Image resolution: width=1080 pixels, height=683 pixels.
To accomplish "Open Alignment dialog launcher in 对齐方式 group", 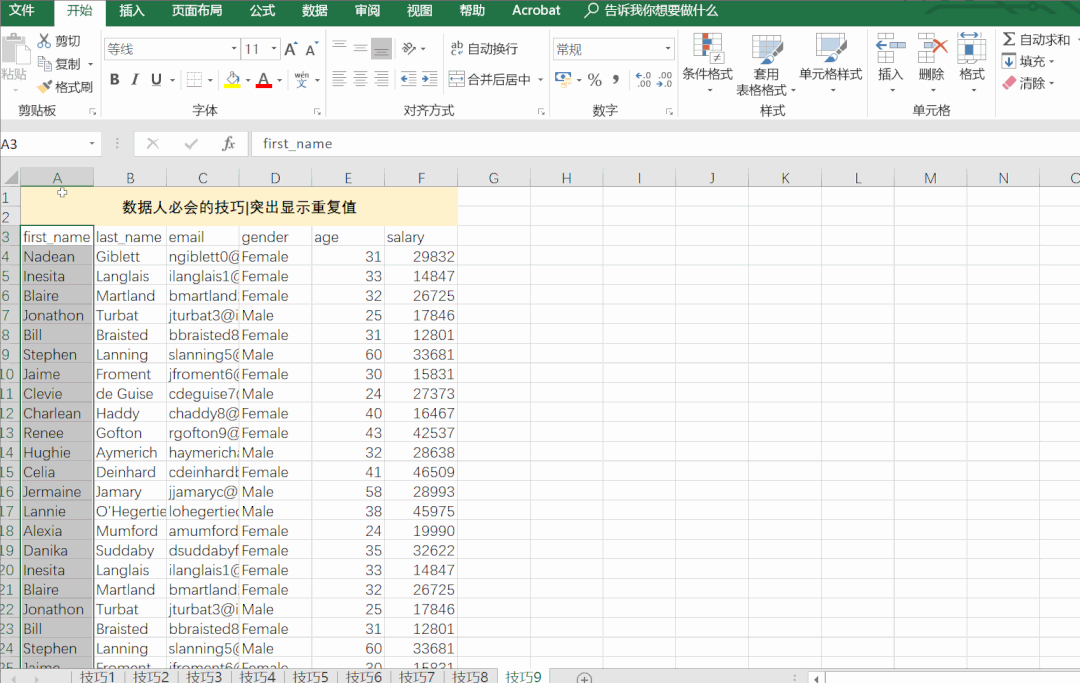I will (541, 112).
